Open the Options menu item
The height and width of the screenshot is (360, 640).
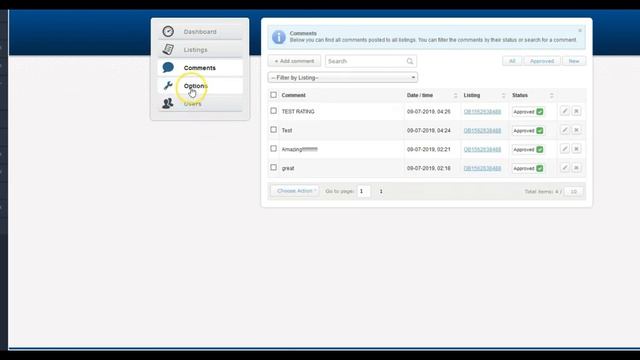pos(200,85)
